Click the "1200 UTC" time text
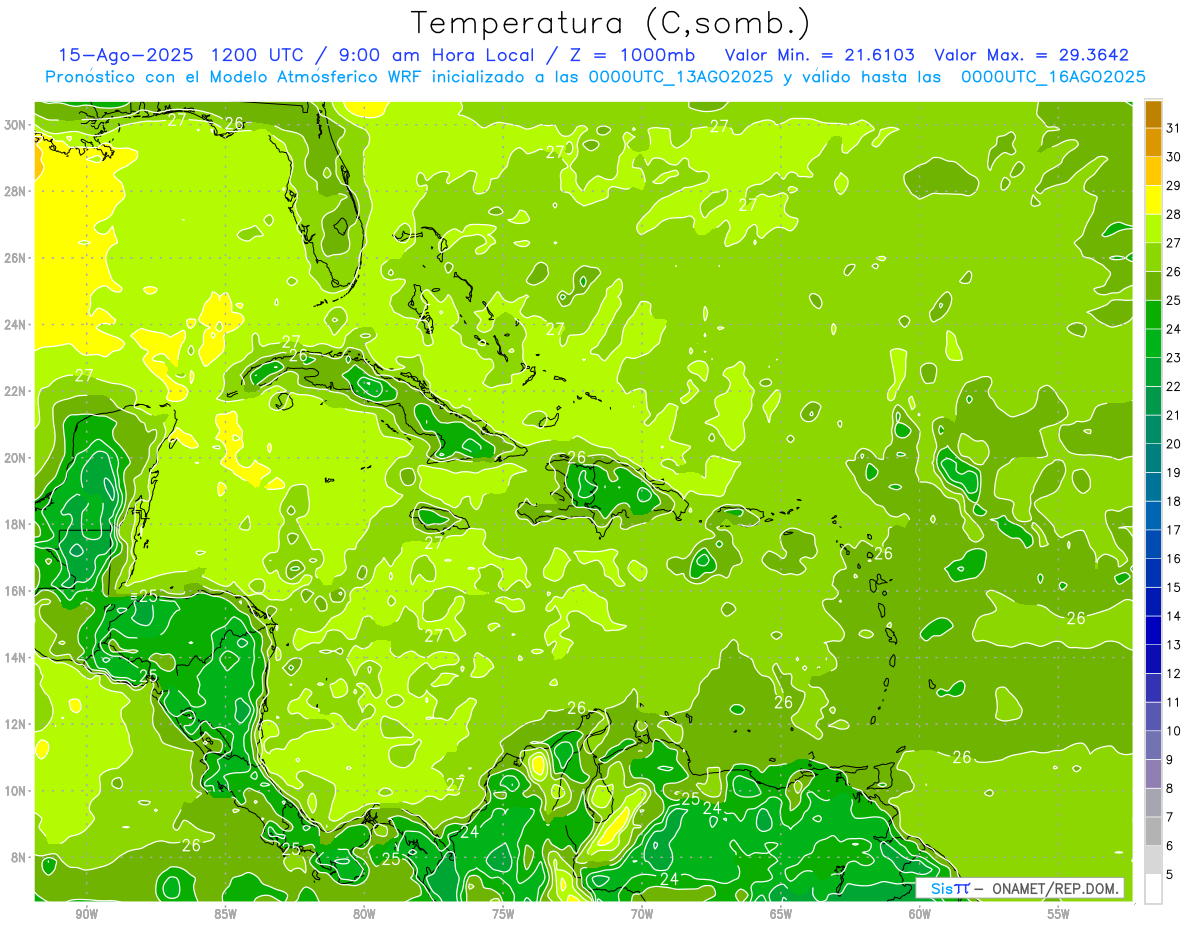Viewport: 1200px width, 927px height. pyautogui.click(x=259, y=55)
